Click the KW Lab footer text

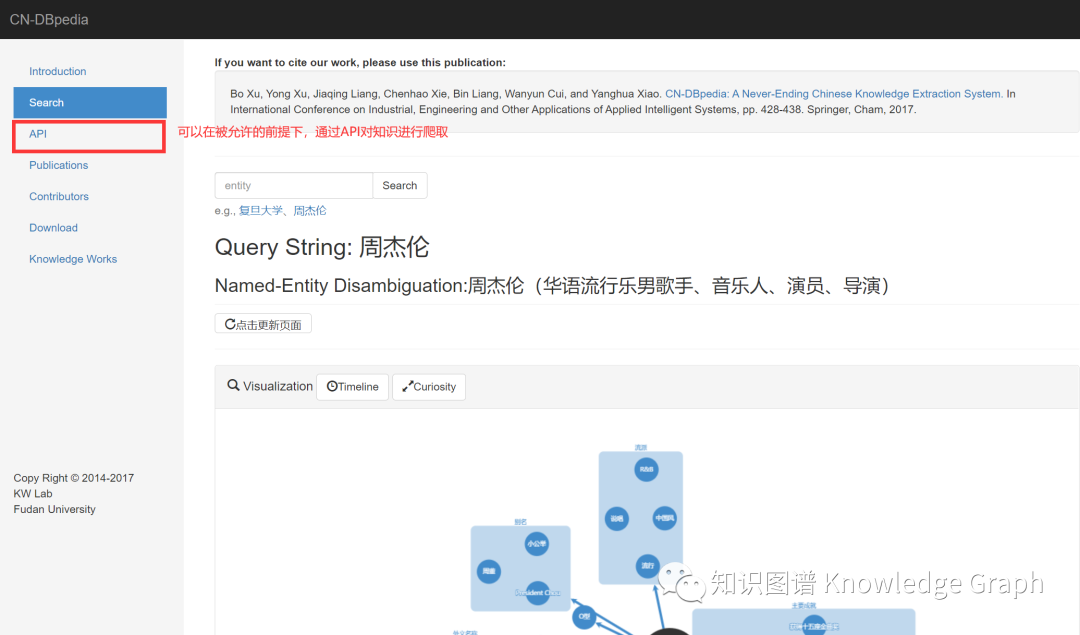tap(33, 494)
